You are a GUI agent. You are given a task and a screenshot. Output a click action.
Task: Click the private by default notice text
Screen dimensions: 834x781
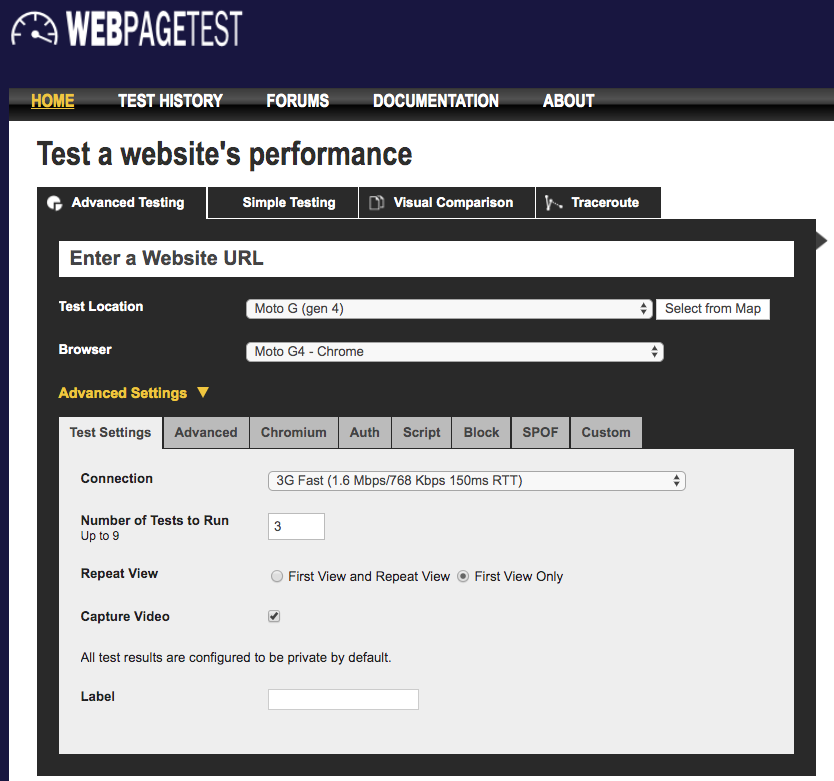pos(236,658)
